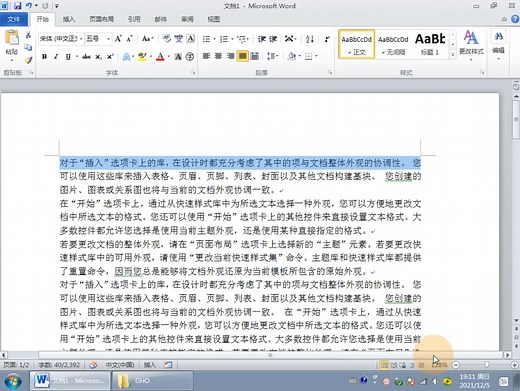This screenshot has height=391, width=520.
Task: Click the text highlight color button
Action: [x=142, y=57]
